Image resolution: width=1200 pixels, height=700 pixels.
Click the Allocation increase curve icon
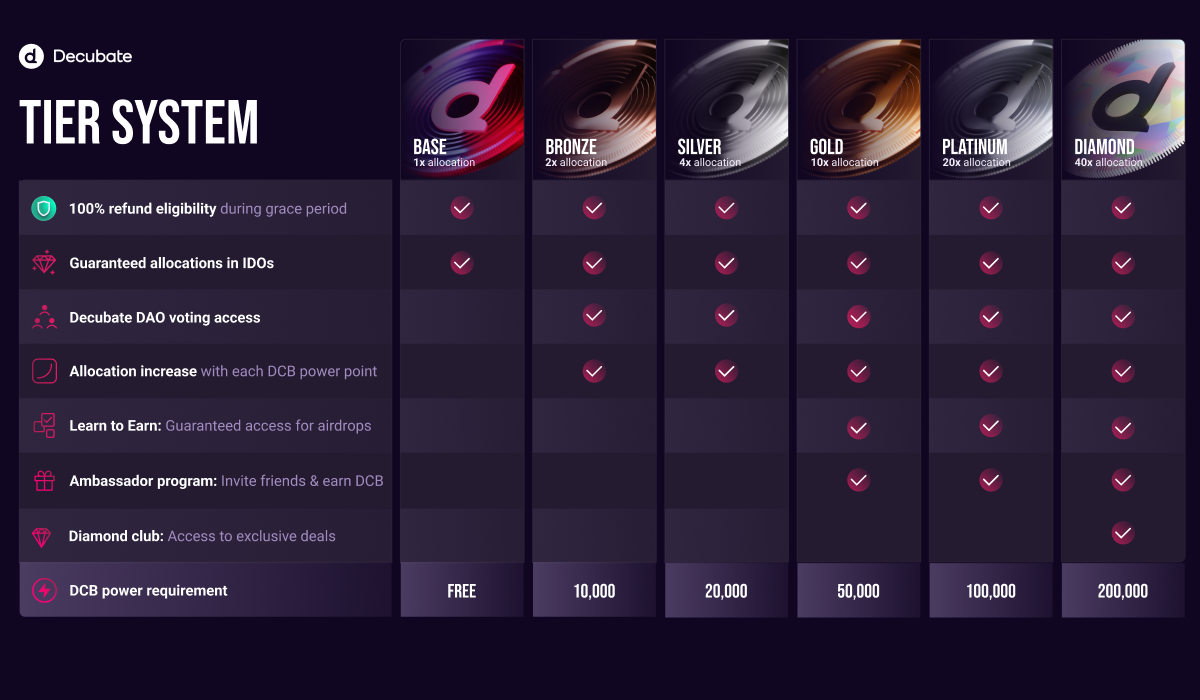44,371
